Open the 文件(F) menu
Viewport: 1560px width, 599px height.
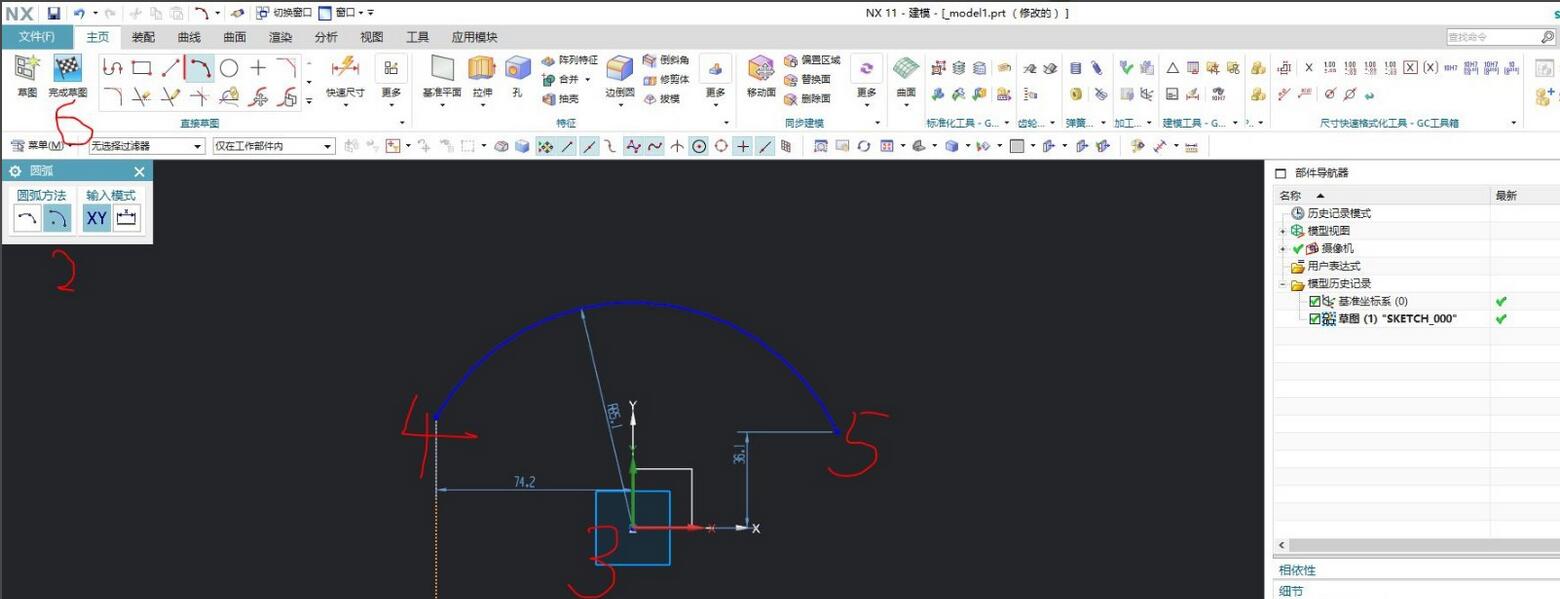pos(37,37)
